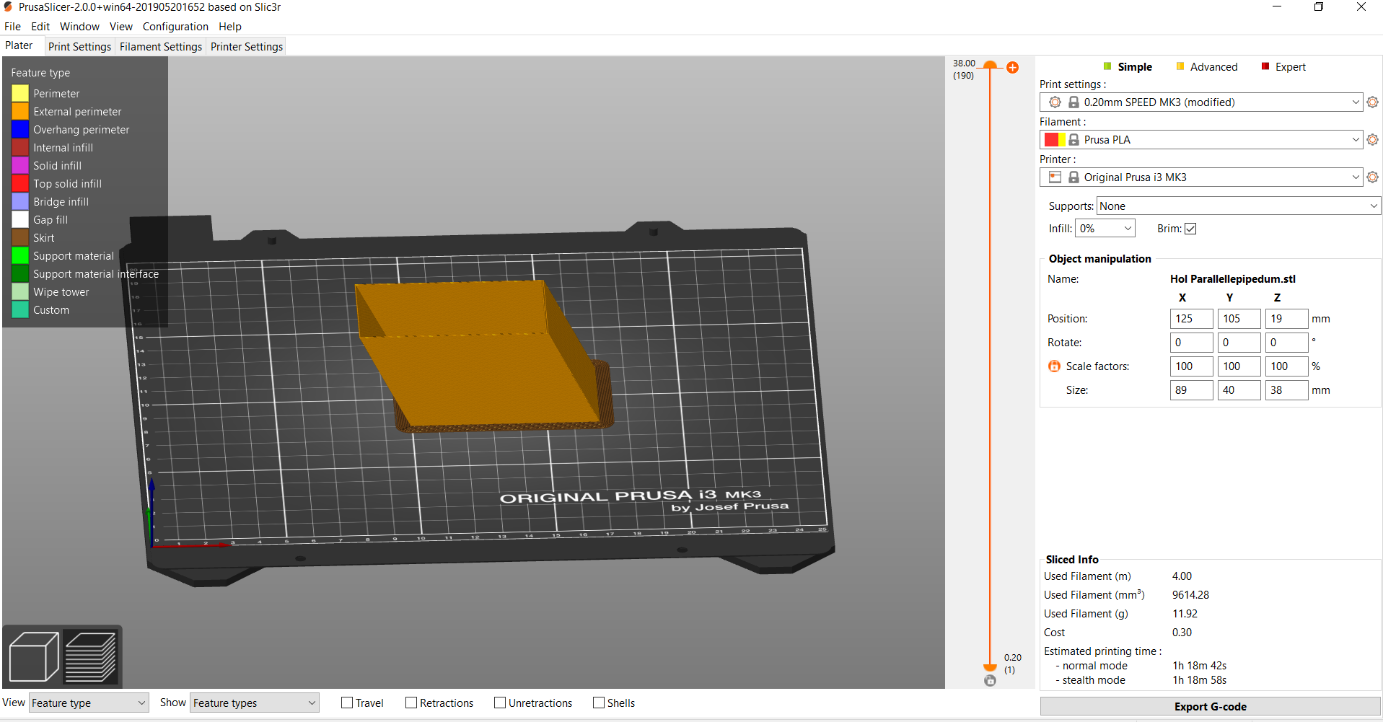Open the Infill percentage dropdown
Image resolution: width=1383 pixels, height=722 pixels.
pyautogui.click(x=1106, y=229)
